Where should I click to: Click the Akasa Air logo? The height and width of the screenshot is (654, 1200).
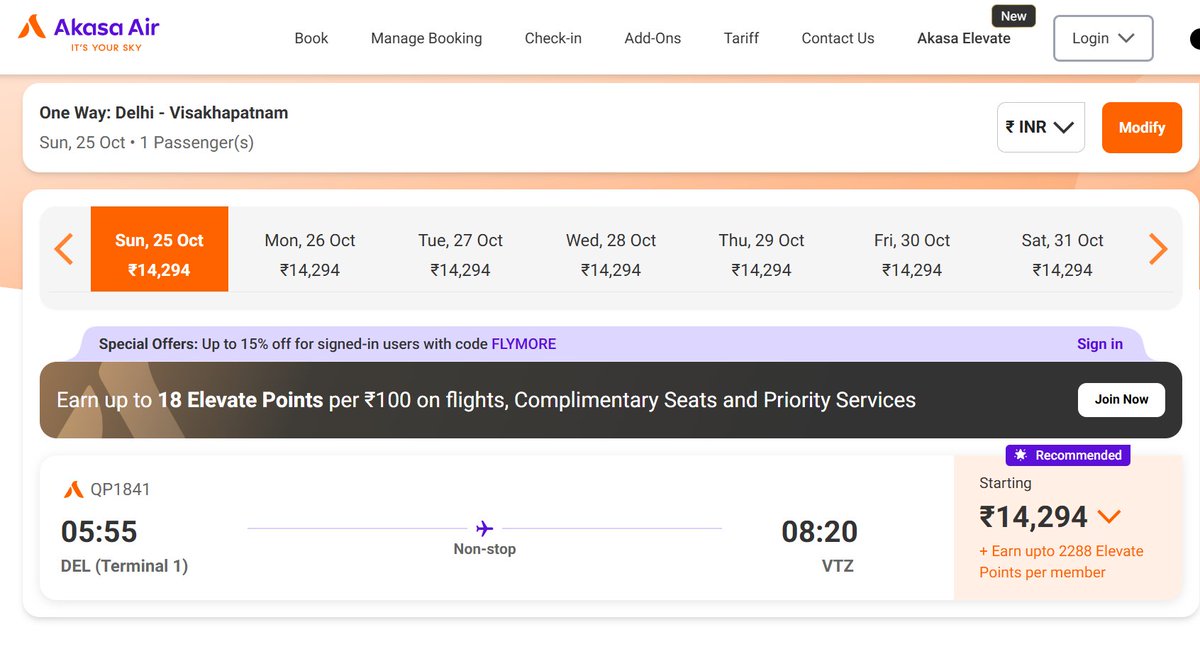point(88,33)
